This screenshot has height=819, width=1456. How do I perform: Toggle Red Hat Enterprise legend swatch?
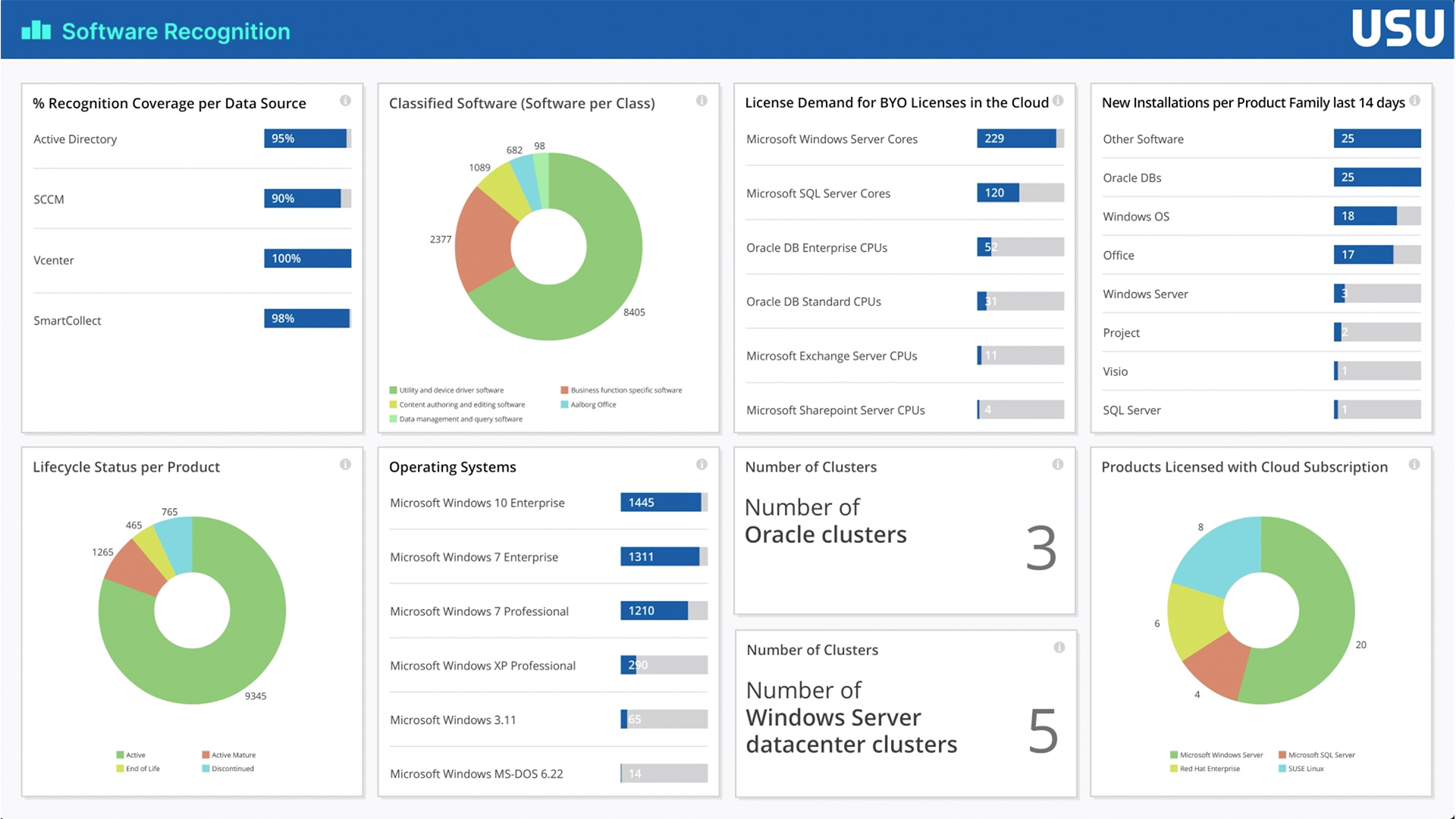(x=1174, y=769)
